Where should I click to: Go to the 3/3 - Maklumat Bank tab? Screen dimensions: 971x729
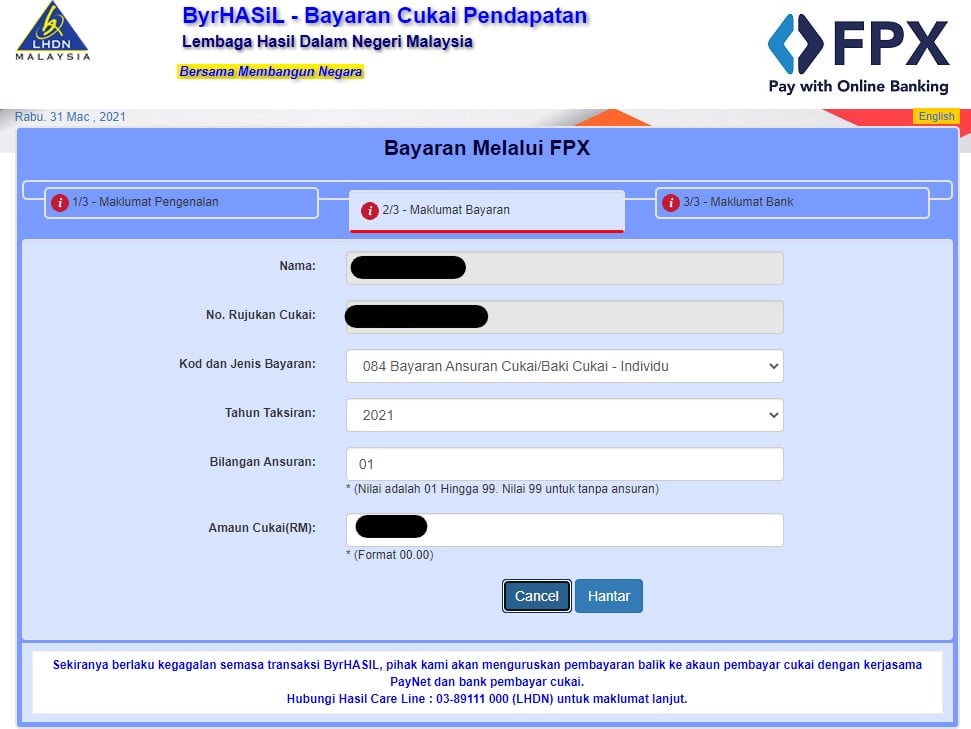tap(792, 203)
